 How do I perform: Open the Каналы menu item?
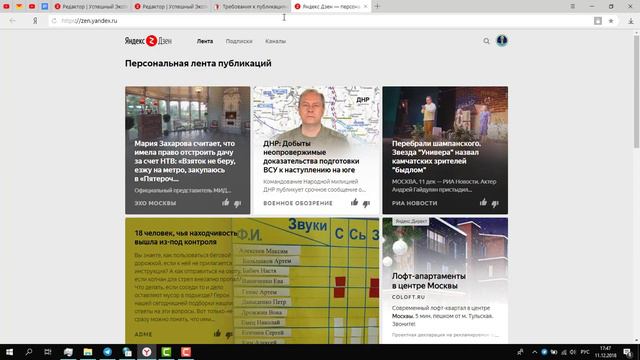(276, 41)
